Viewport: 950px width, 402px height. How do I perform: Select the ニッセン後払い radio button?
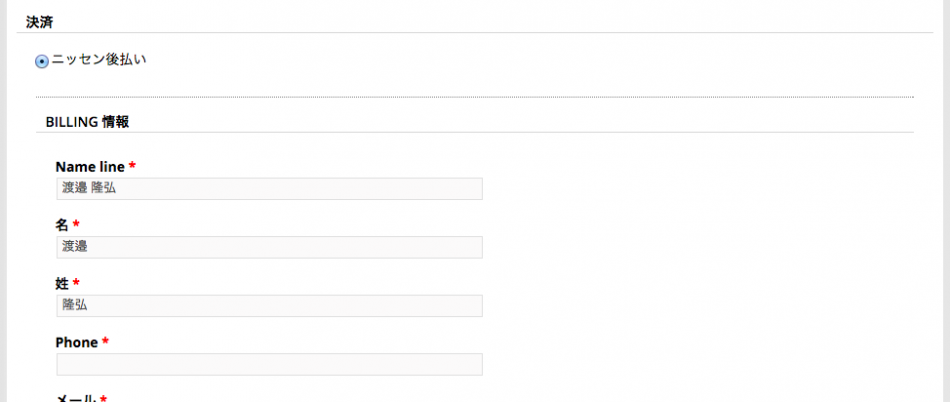point(42,61)
